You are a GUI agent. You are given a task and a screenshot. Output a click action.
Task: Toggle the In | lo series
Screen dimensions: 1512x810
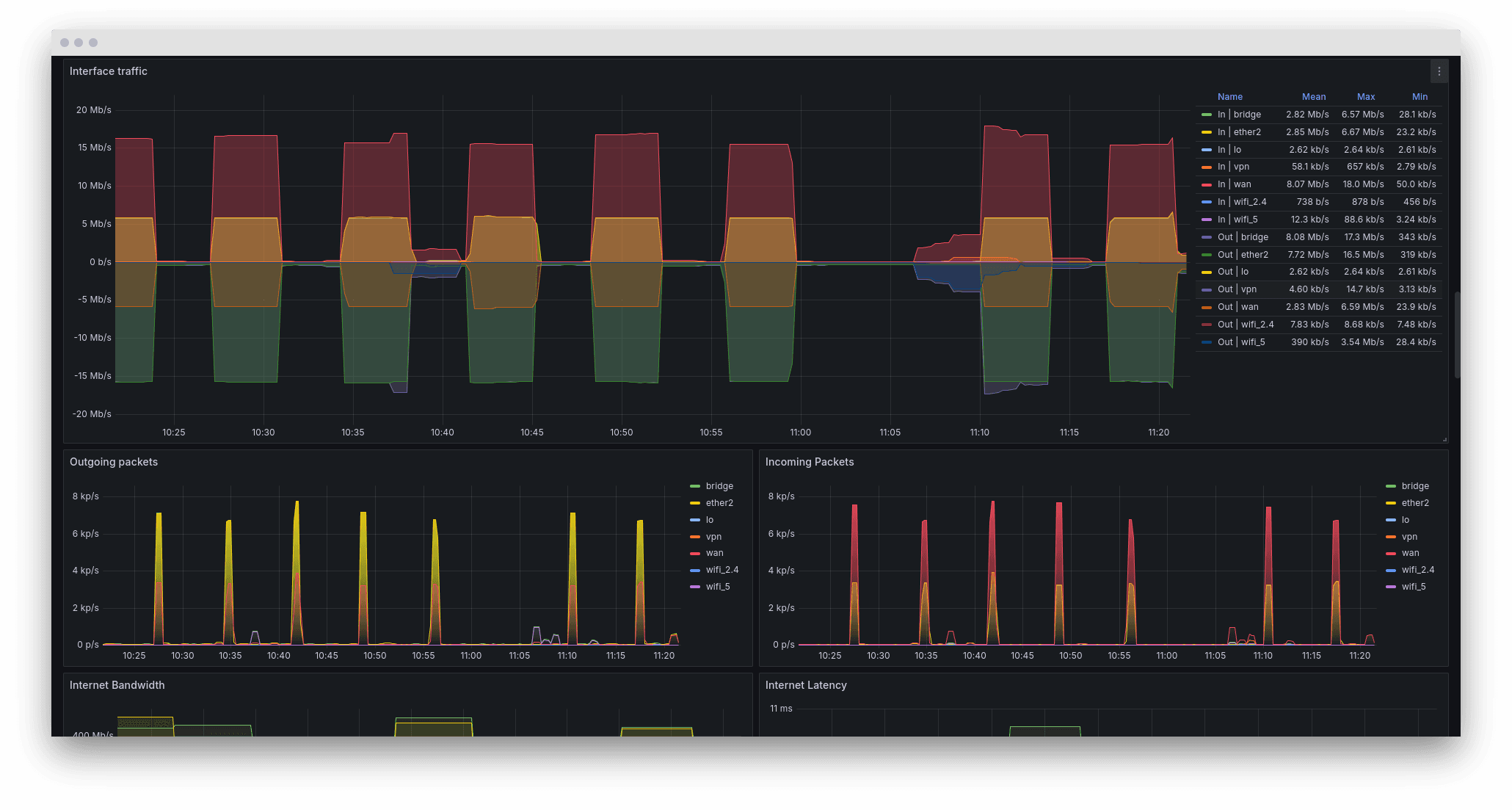(x=1229, y=150)
